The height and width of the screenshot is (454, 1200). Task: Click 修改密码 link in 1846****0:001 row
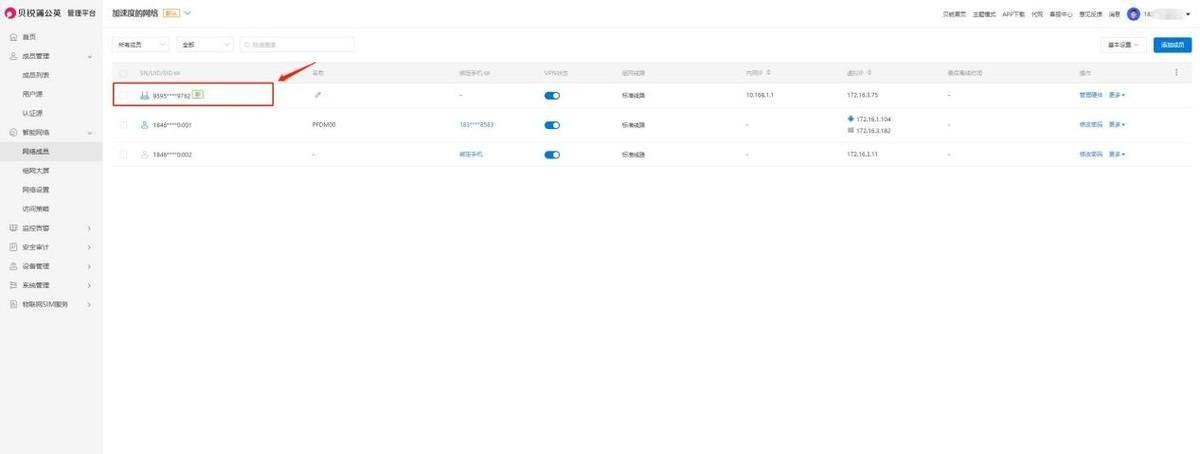click(x=1090, y=125)
